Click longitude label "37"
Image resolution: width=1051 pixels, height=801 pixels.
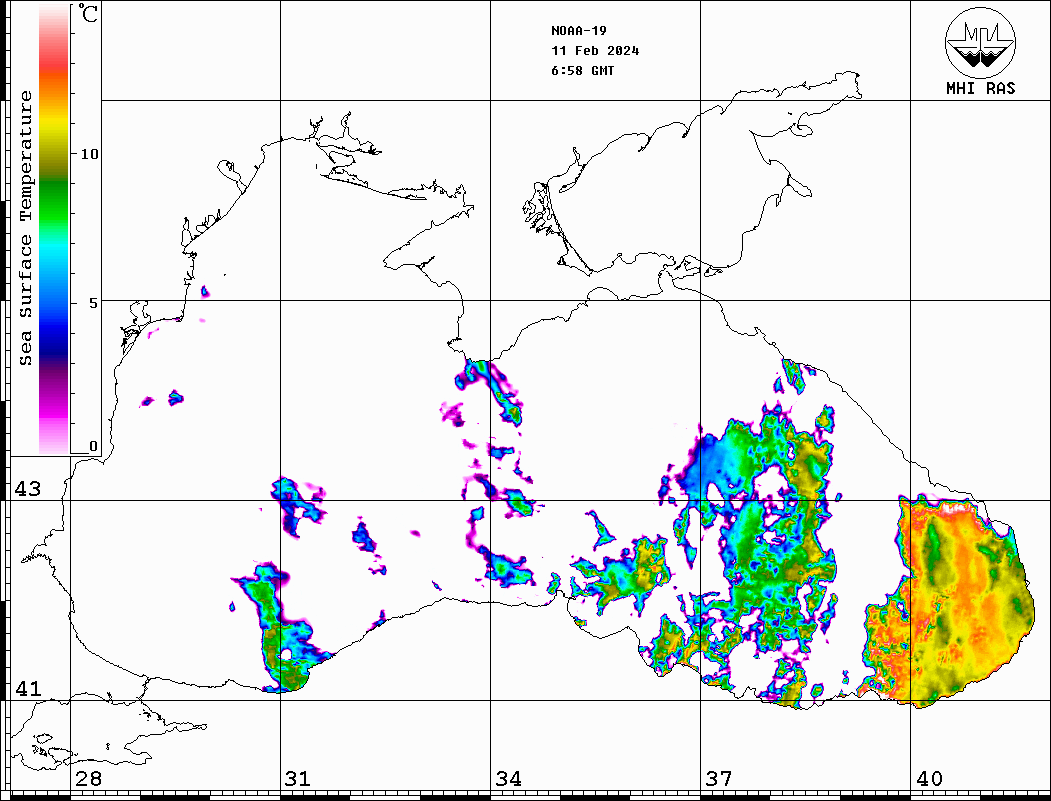(x=719, y=778)
